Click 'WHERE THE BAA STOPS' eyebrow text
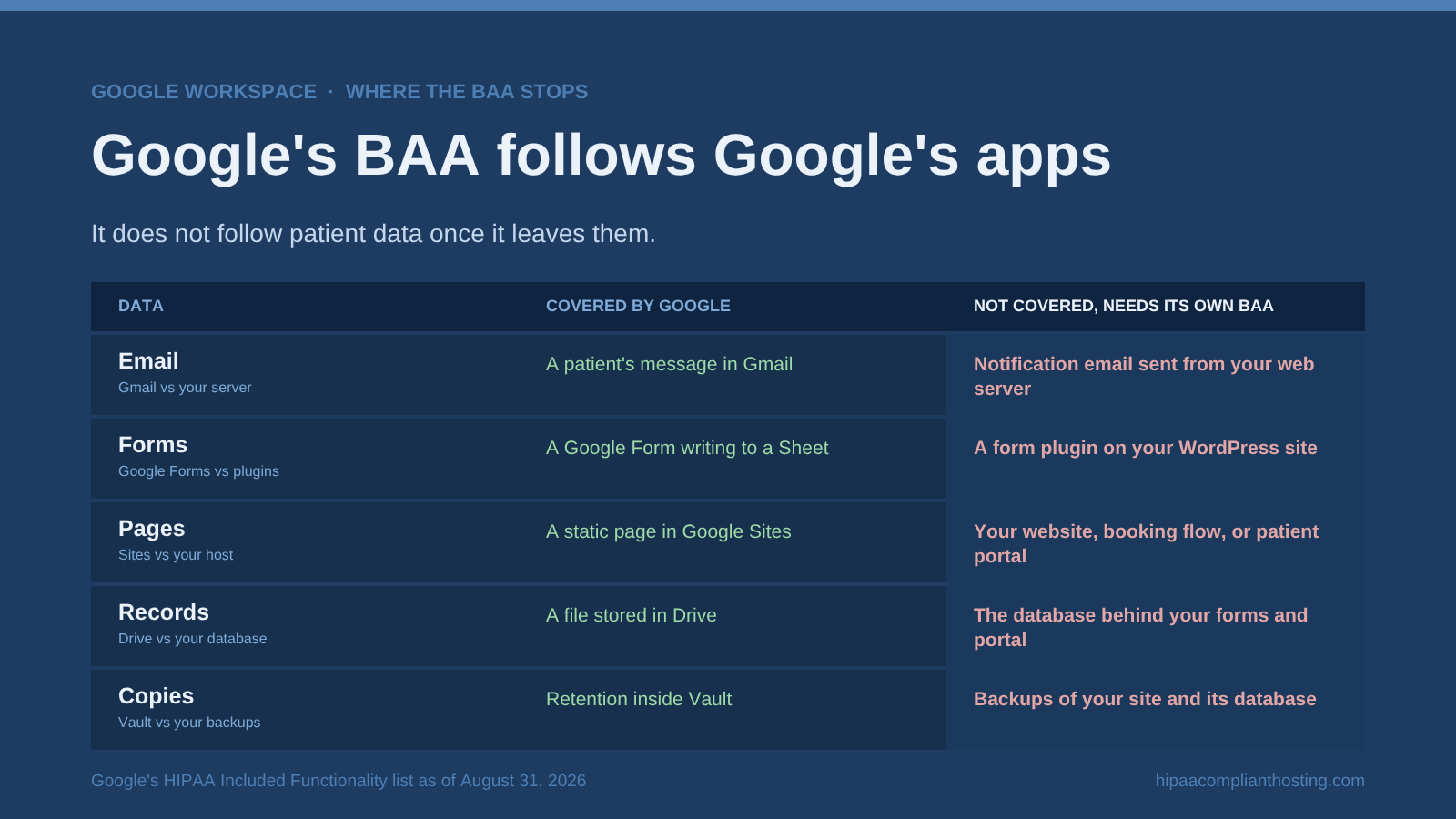This screenshot has width=1456, height=819. click(x=467, y=92)
